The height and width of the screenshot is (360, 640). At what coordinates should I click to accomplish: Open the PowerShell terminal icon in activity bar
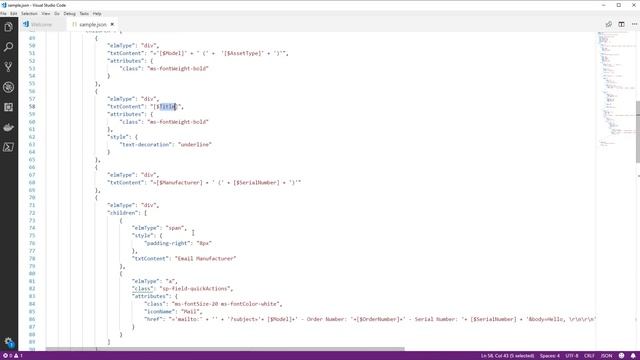pos(8,147)
